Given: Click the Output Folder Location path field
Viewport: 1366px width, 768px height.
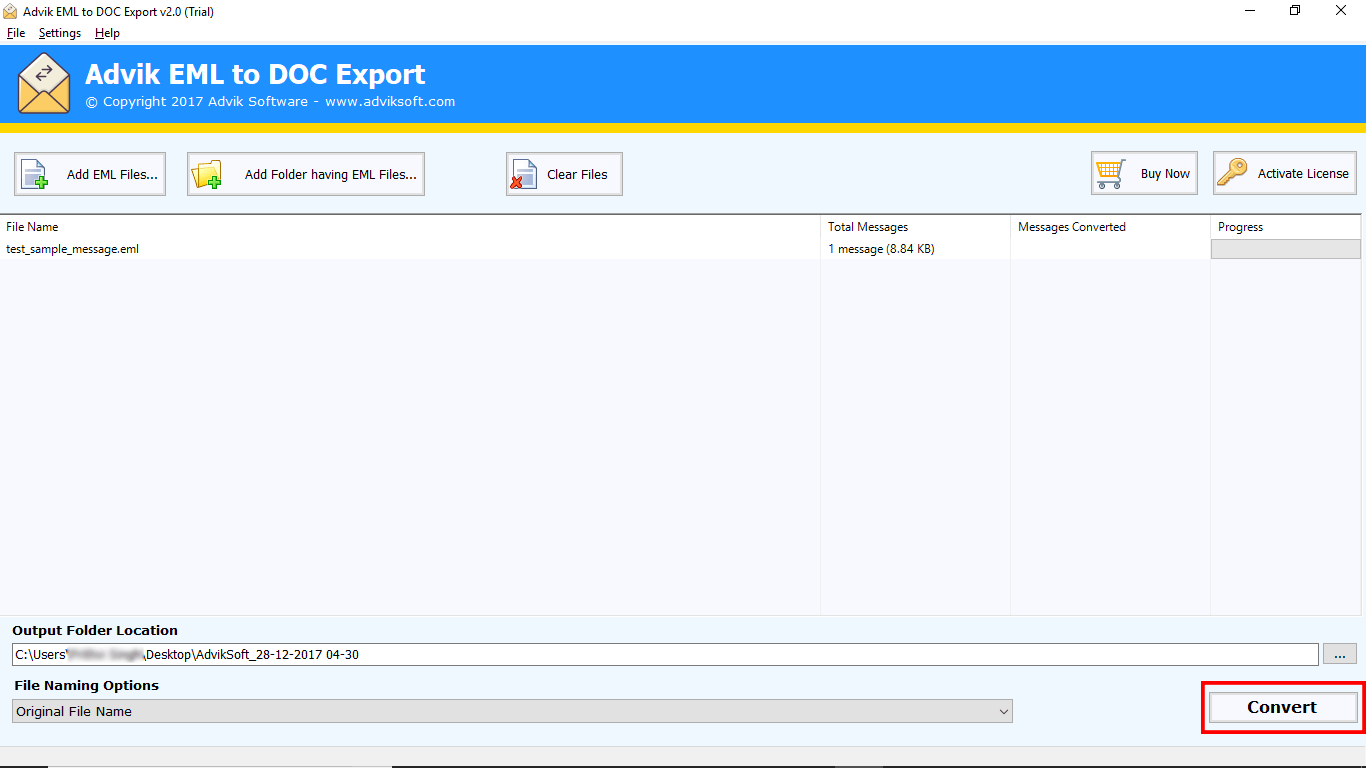Looking at the screenshot, I should [665, 654].
